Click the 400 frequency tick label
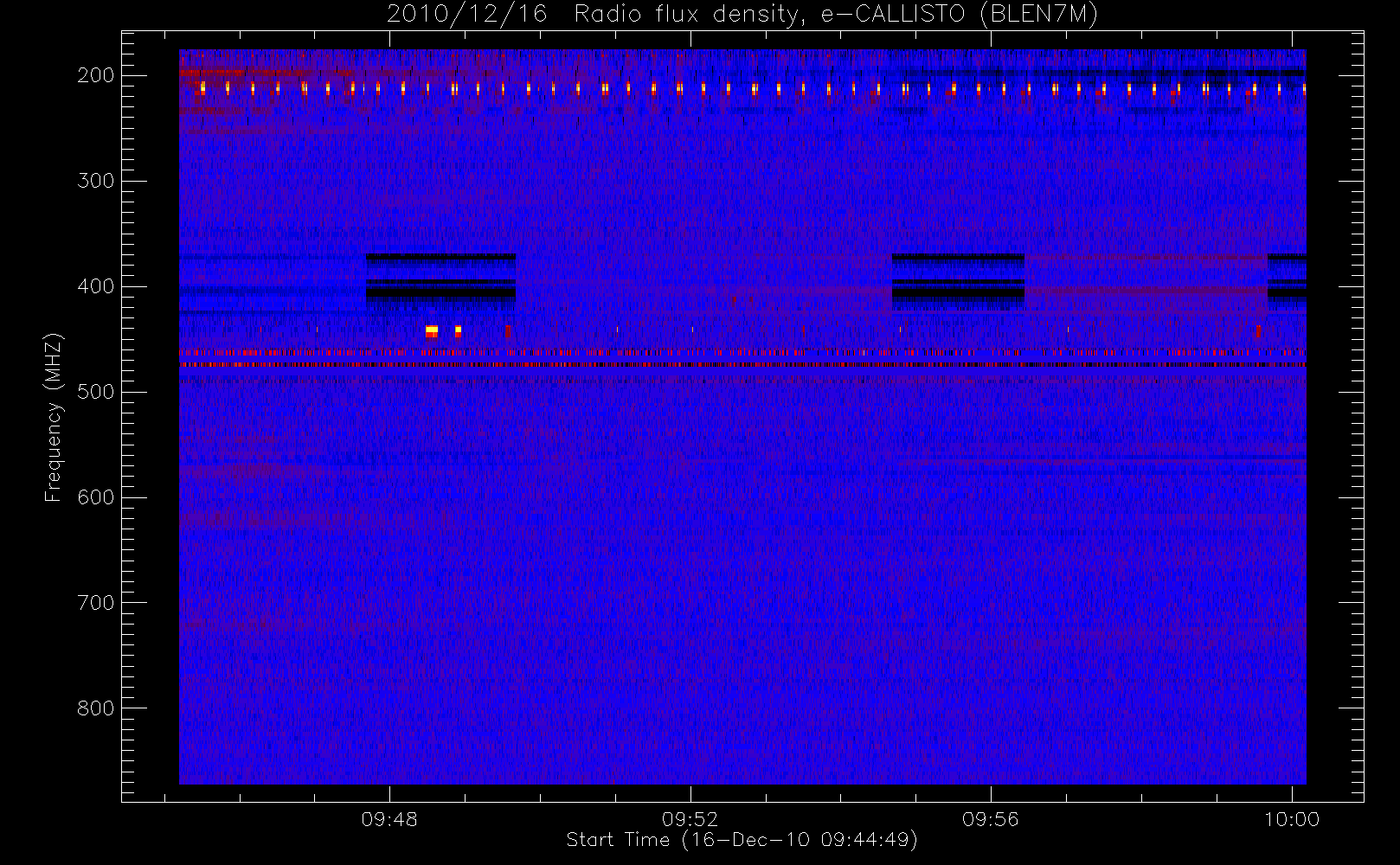This screenshot has height=865, width=1400. (x=96, y=287)
